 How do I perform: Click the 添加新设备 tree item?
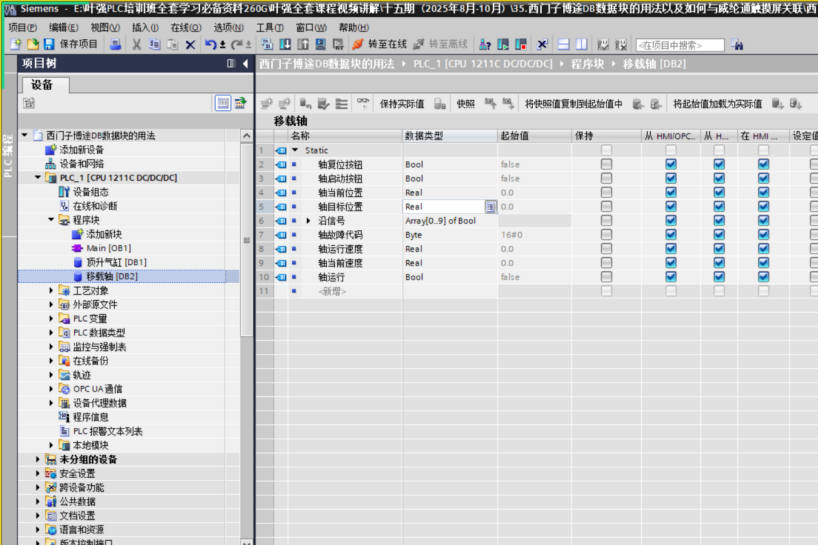pos(81,150)
